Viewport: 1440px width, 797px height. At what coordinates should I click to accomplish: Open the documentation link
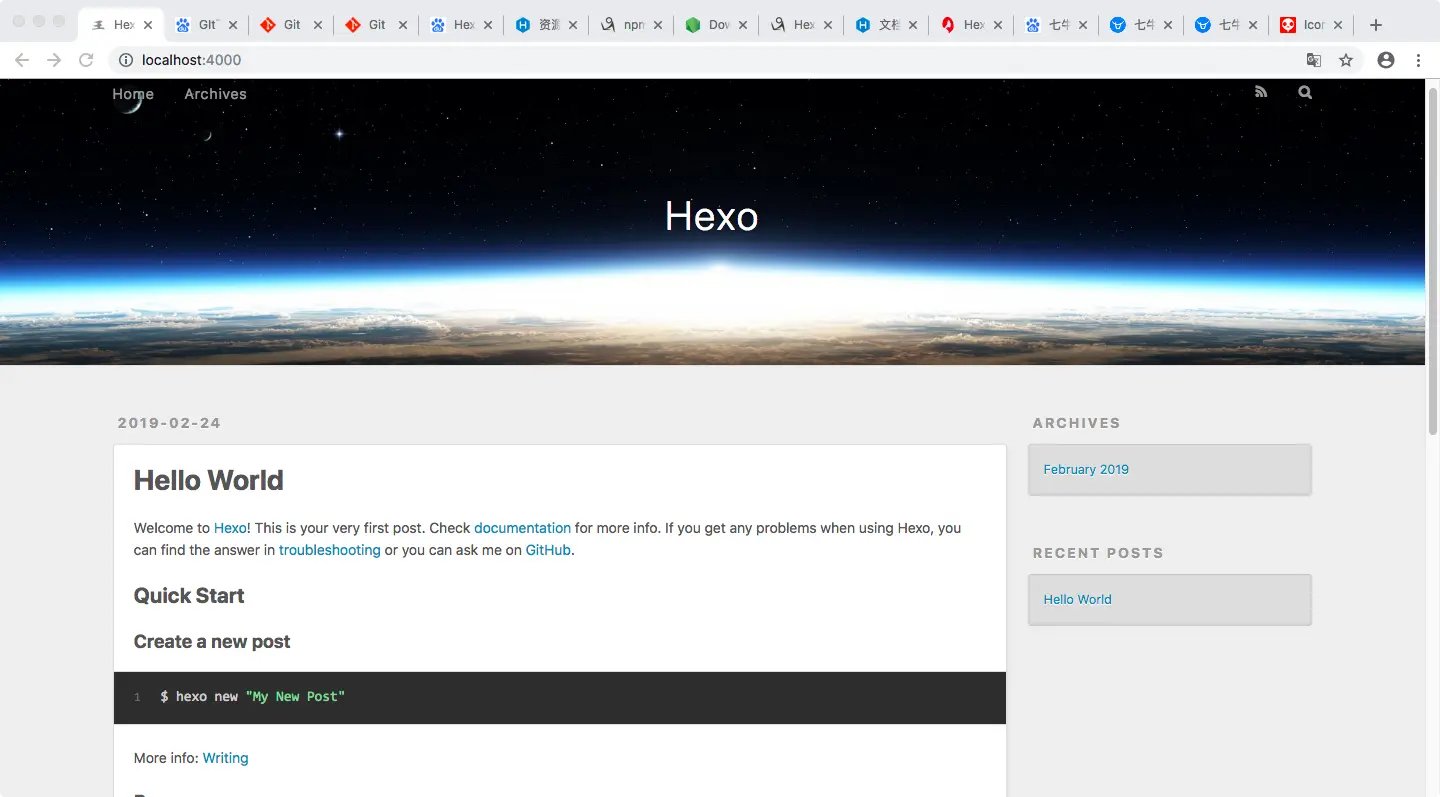[522, 528]
